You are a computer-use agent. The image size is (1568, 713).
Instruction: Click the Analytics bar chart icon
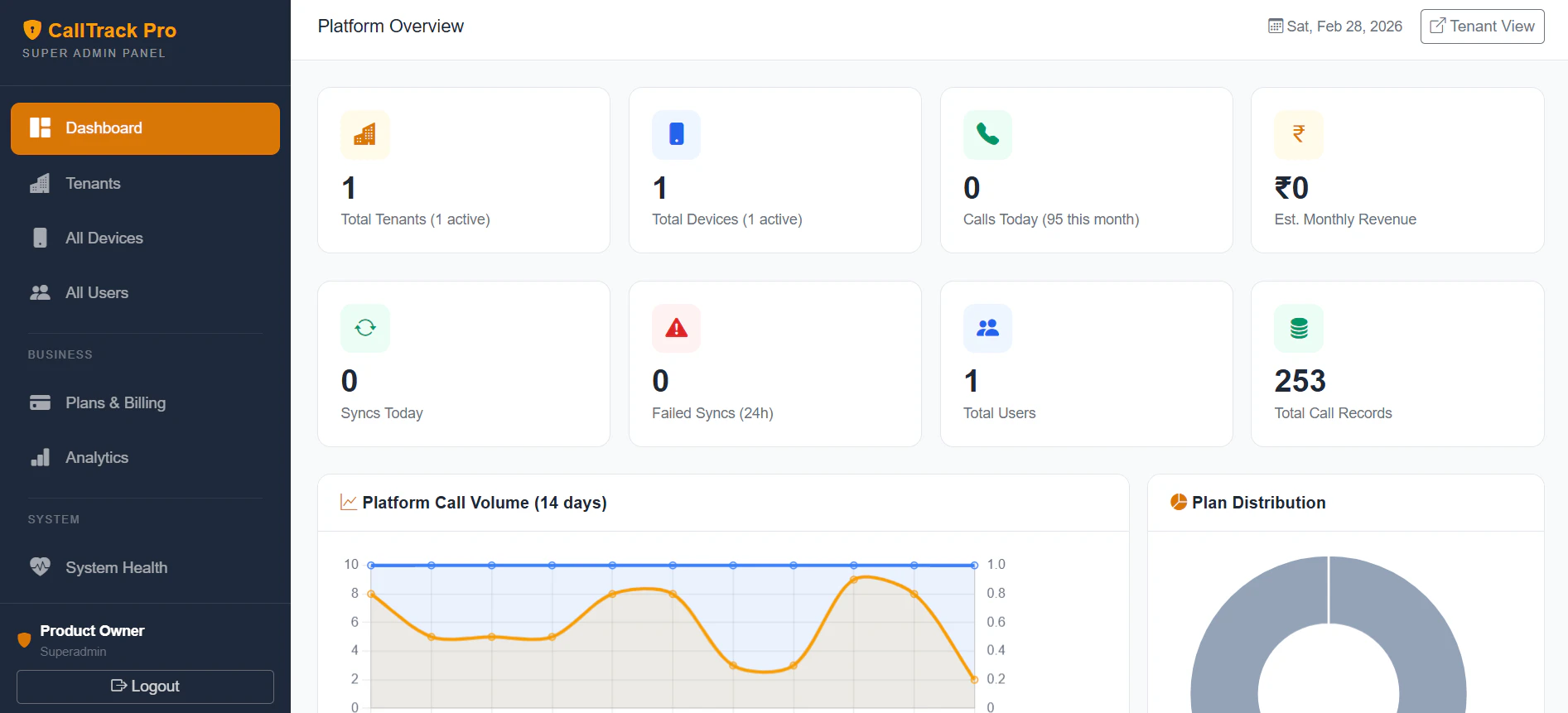40,457
